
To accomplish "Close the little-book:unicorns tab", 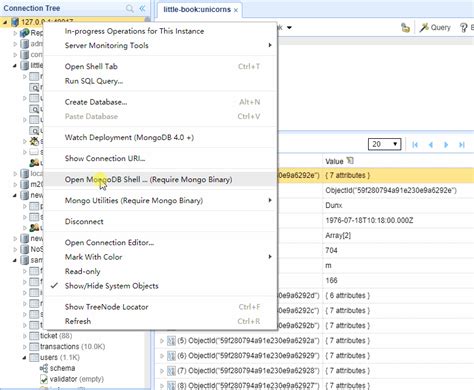I will [x=236, y=10].
